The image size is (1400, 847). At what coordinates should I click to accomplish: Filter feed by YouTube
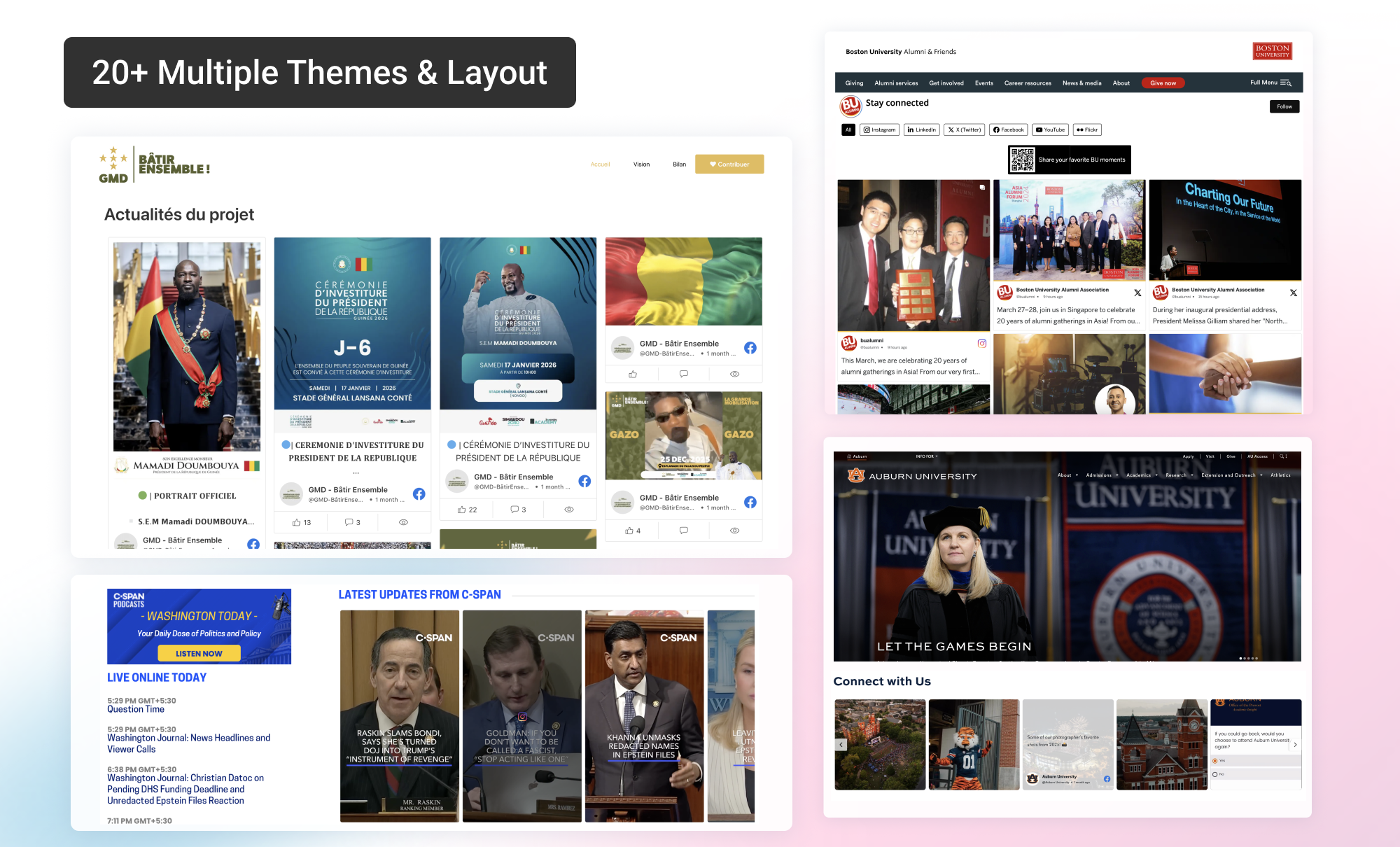click(1050, 129)
